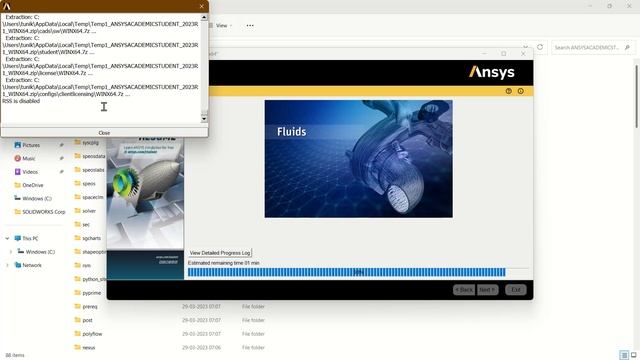Collapse the This PC tree node
The width and height of the screenshot is (640, 360).
pyautogui.click(x=7, y=238)
